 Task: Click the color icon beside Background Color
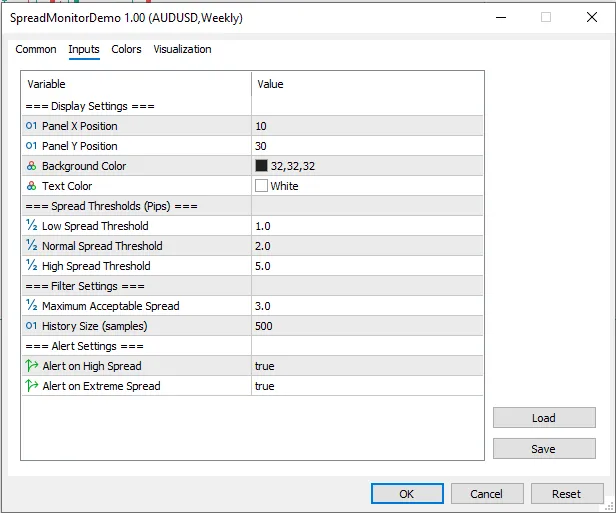click(x=31, y=166)
